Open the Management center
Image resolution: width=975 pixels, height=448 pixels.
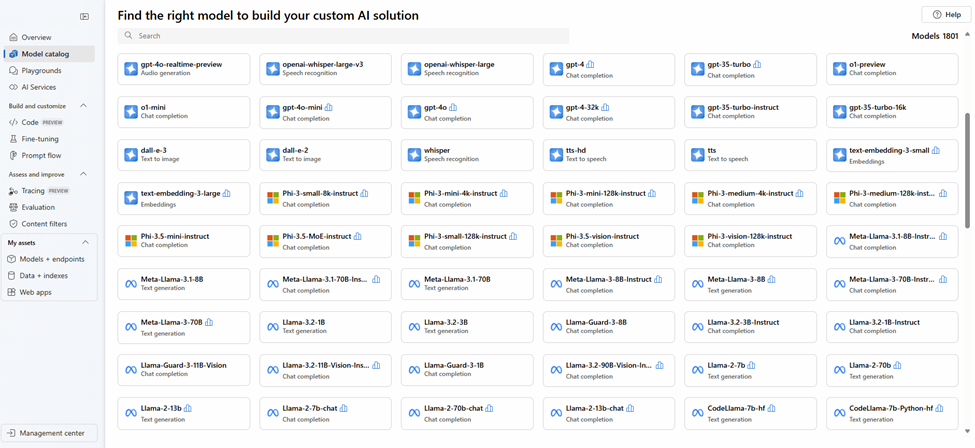pos(51,433)
